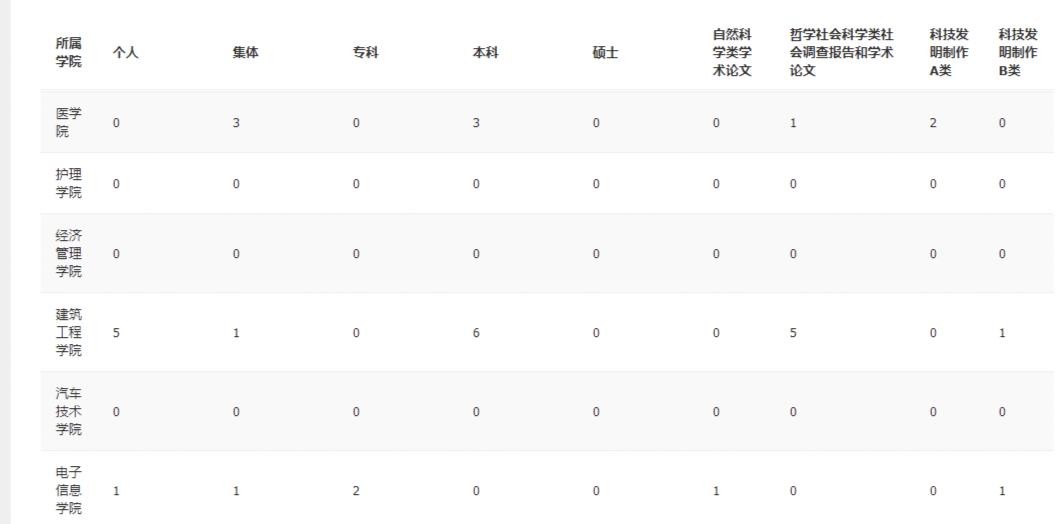Click the 个人 column header
Screen dimensions: 1056x524
pos(125,53)
